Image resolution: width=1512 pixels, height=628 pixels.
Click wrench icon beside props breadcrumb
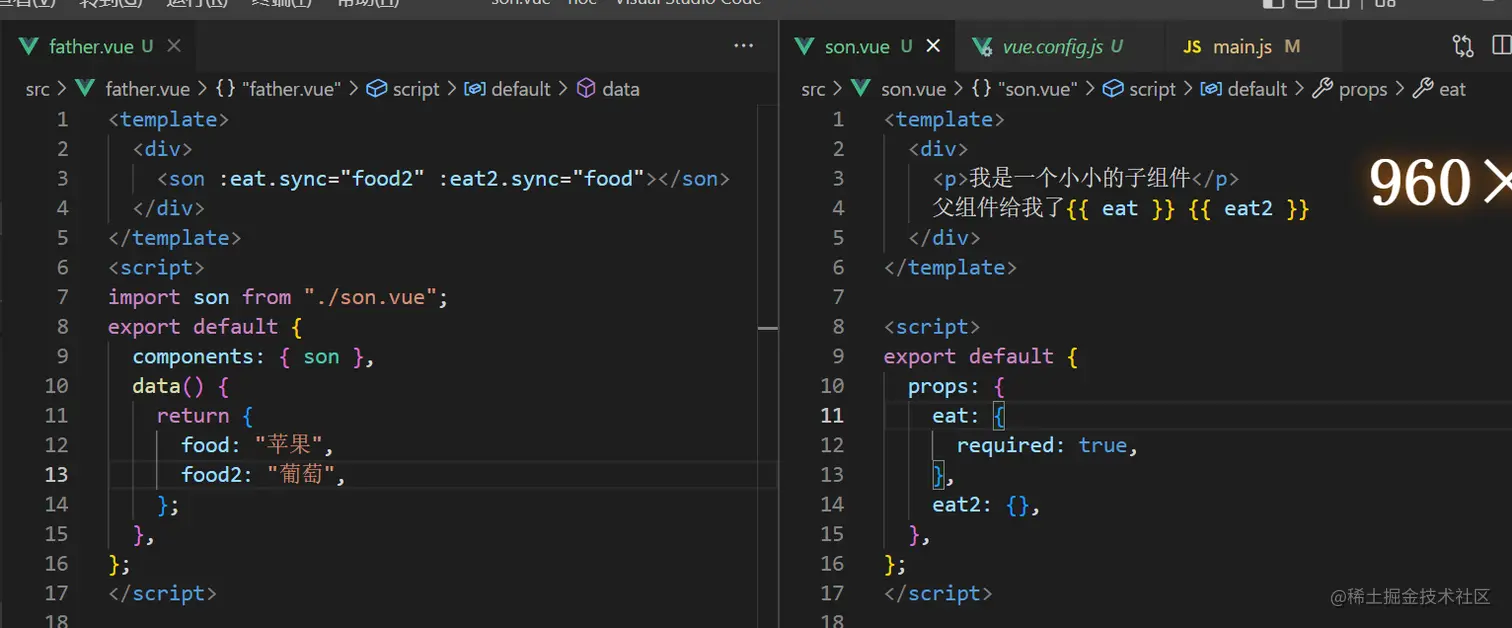pyautogui.click(x=1322, y=89)
